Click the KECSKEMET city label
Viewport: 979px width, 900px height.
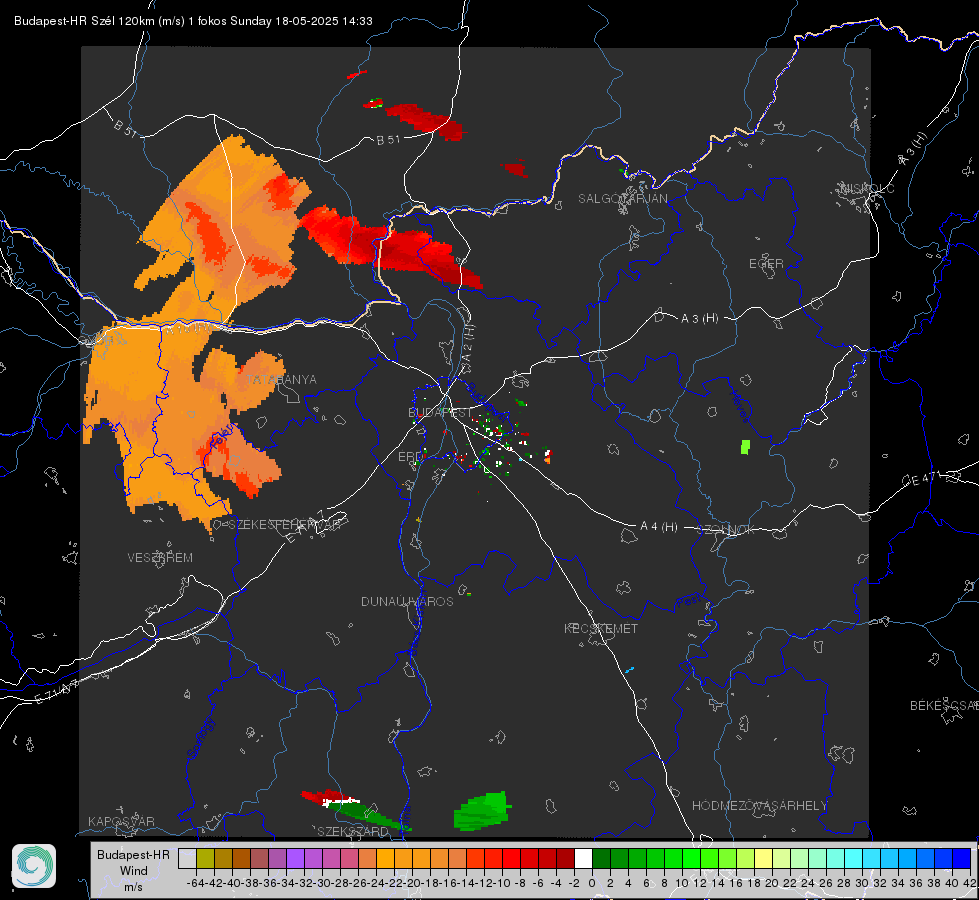point(601,629)
